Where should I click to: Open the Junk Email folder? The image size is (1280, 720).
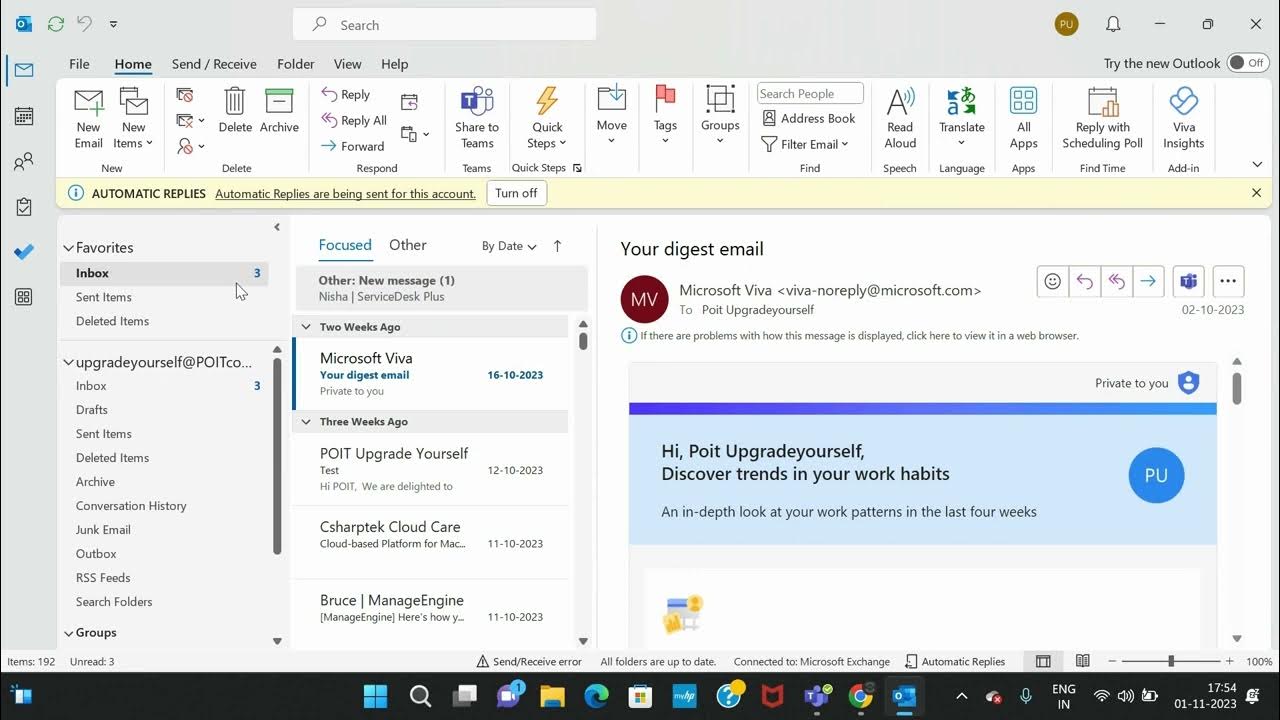[103, 530]
